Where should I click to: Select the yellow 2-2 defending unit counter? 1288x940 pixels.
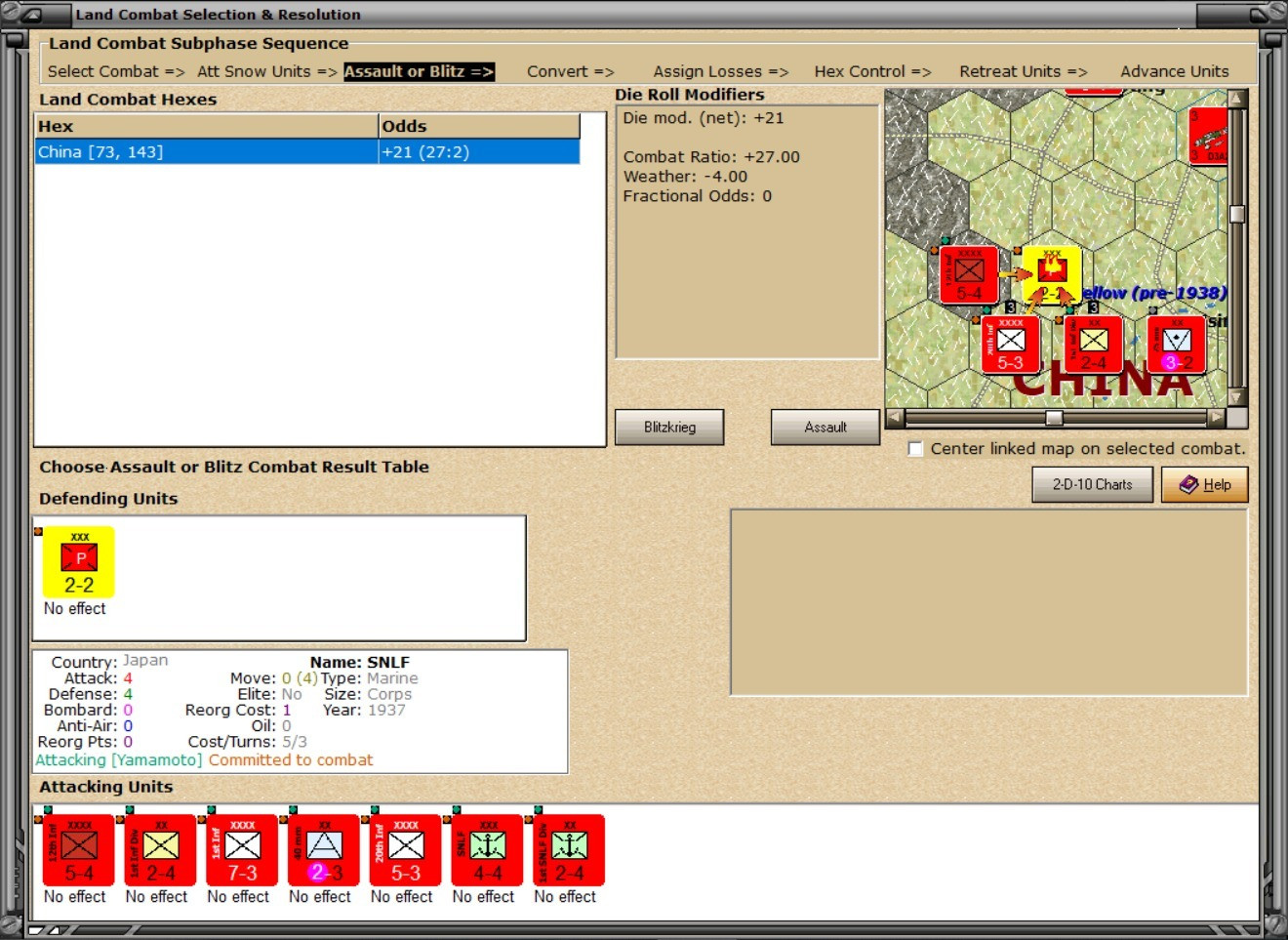(x=79, y=562)
